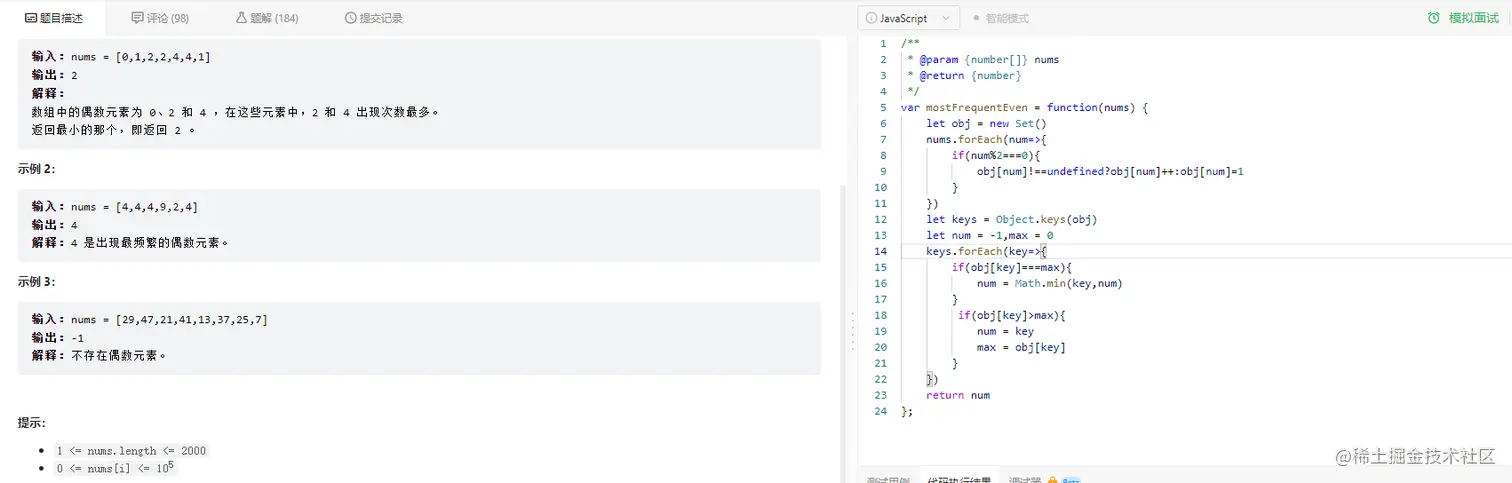The height and width of the screenshot is (483, 1512).
Task: Click the '1 <= nums.length <= 2000' constraint
Action: coord(131,451)
